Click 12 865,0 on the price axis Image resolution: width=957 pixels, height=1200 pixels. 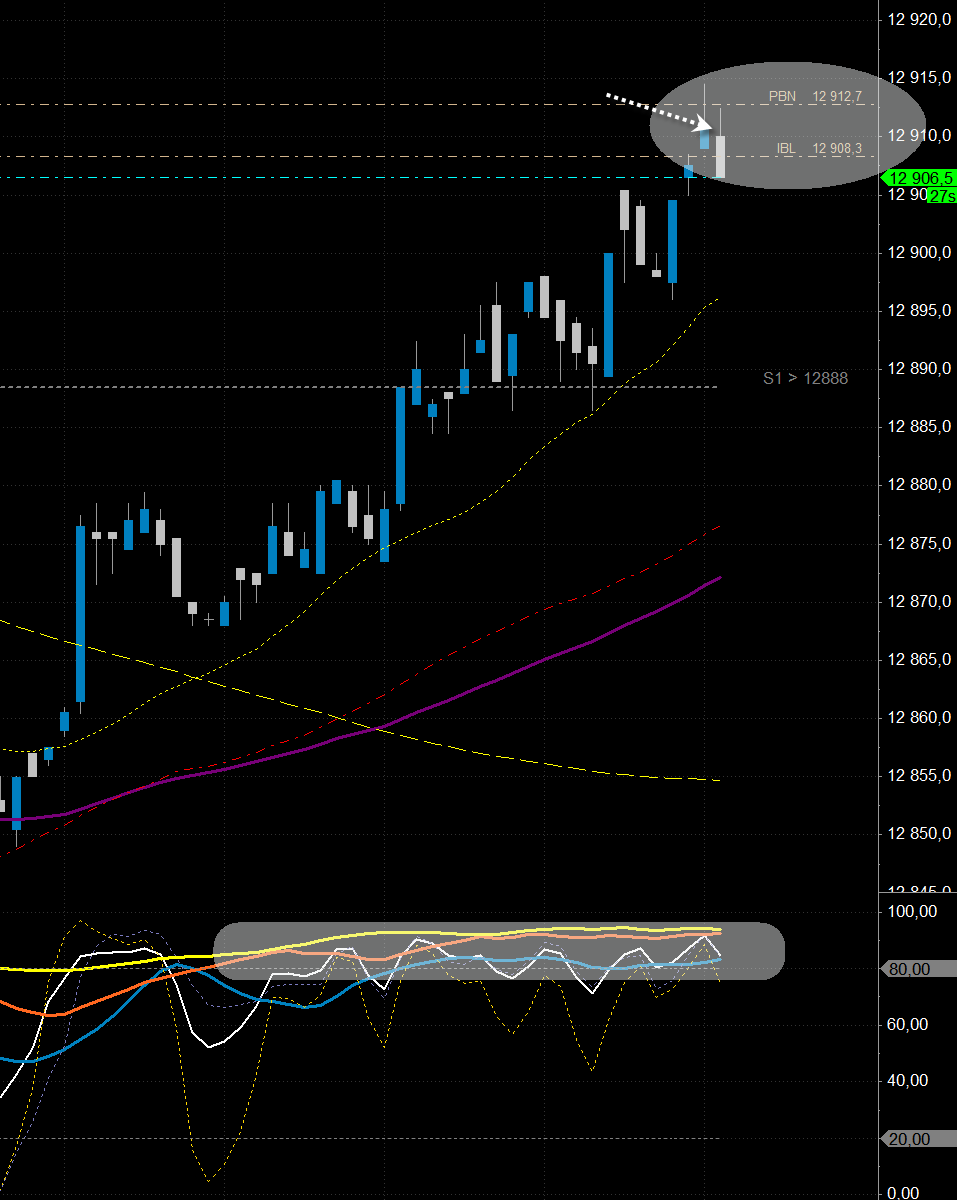918,659
